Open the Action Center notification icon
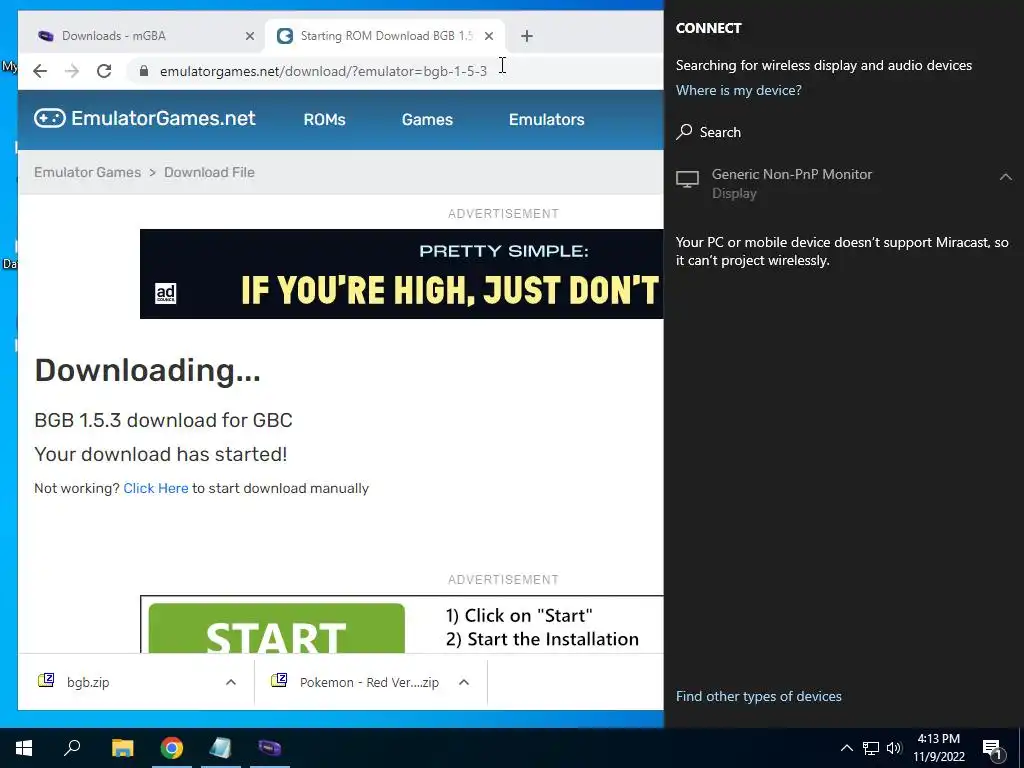This screenshot has width=1024, height=768. pyautogui.click(x=993, y=749)
